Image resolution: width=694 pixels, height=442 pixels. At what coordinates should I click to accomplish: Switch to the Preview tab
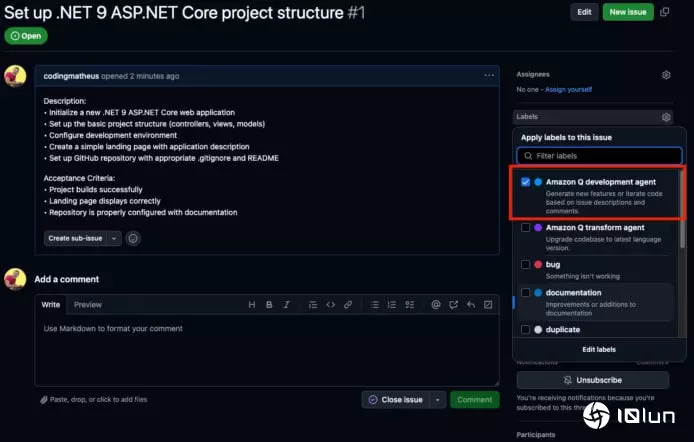(88, 304)
